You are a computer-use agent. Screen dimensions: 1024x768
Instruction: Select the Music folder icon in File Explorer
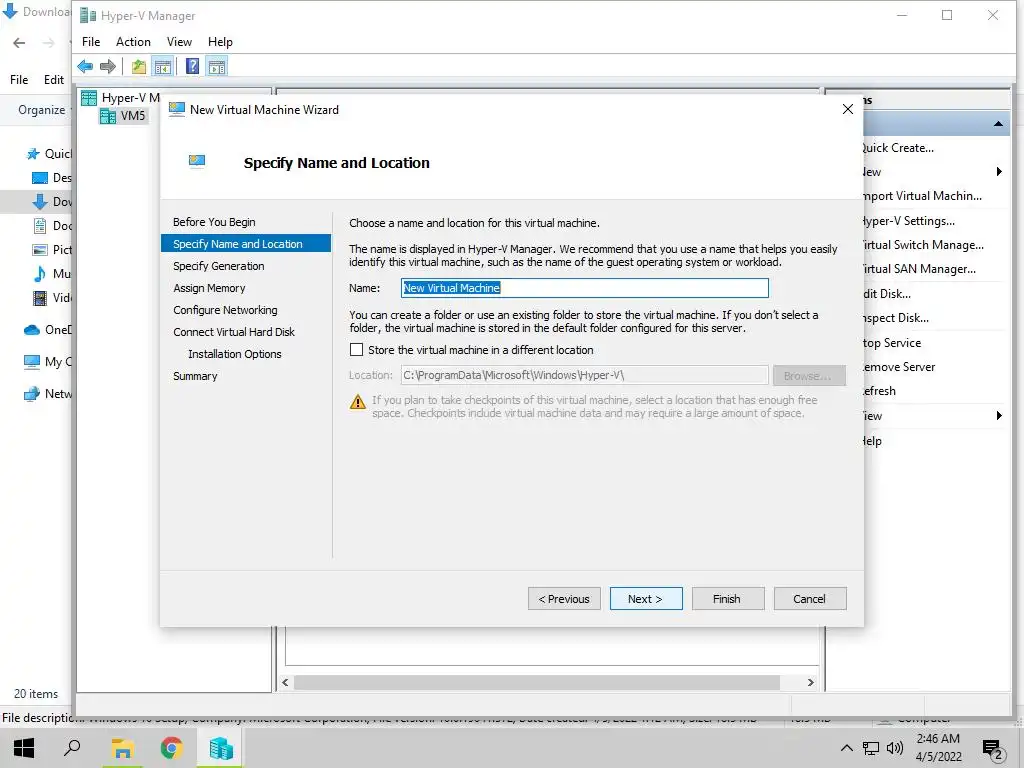tap(40, 274)
